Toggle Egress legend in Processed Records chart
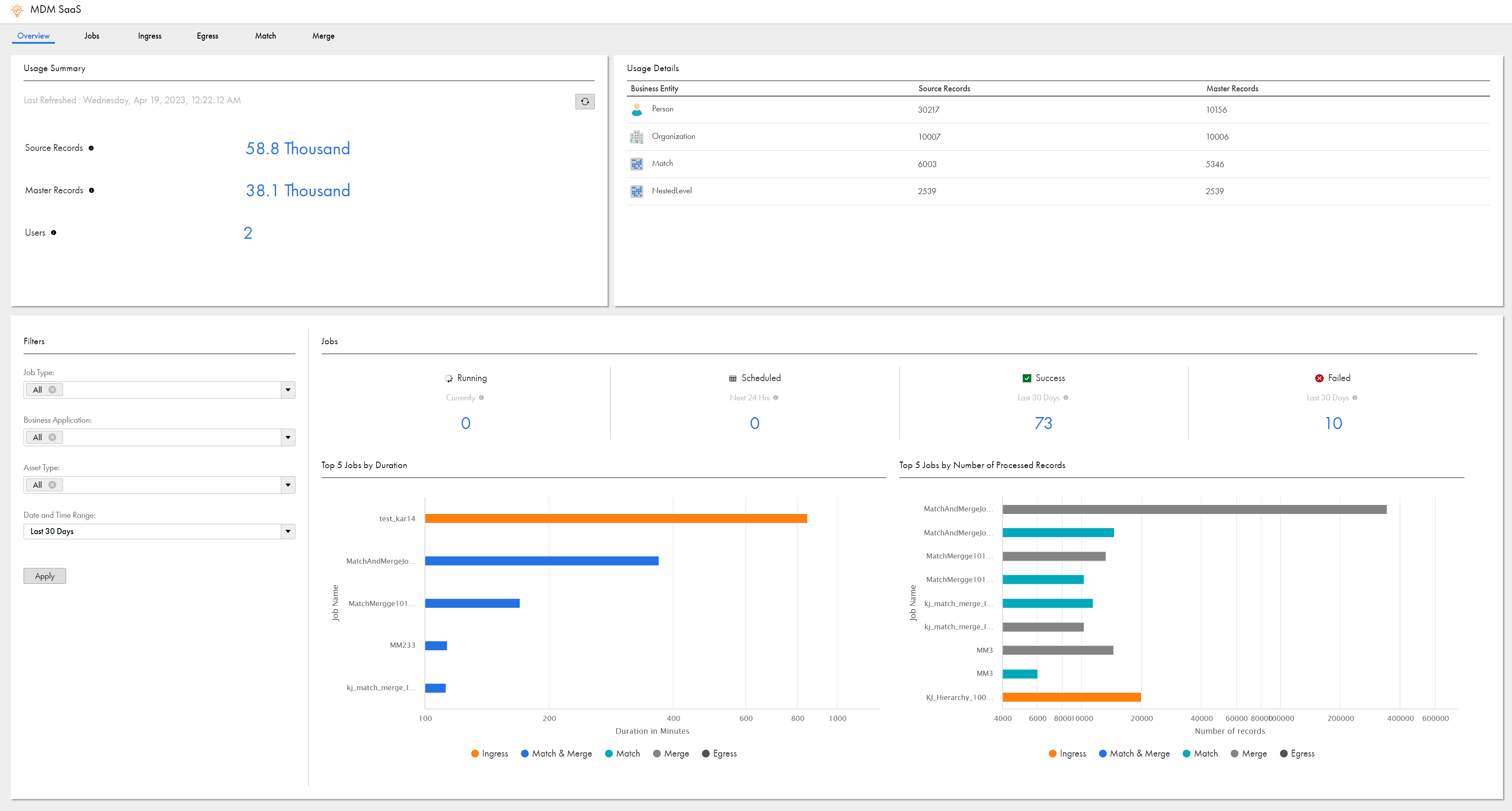 pos(1297,754)
